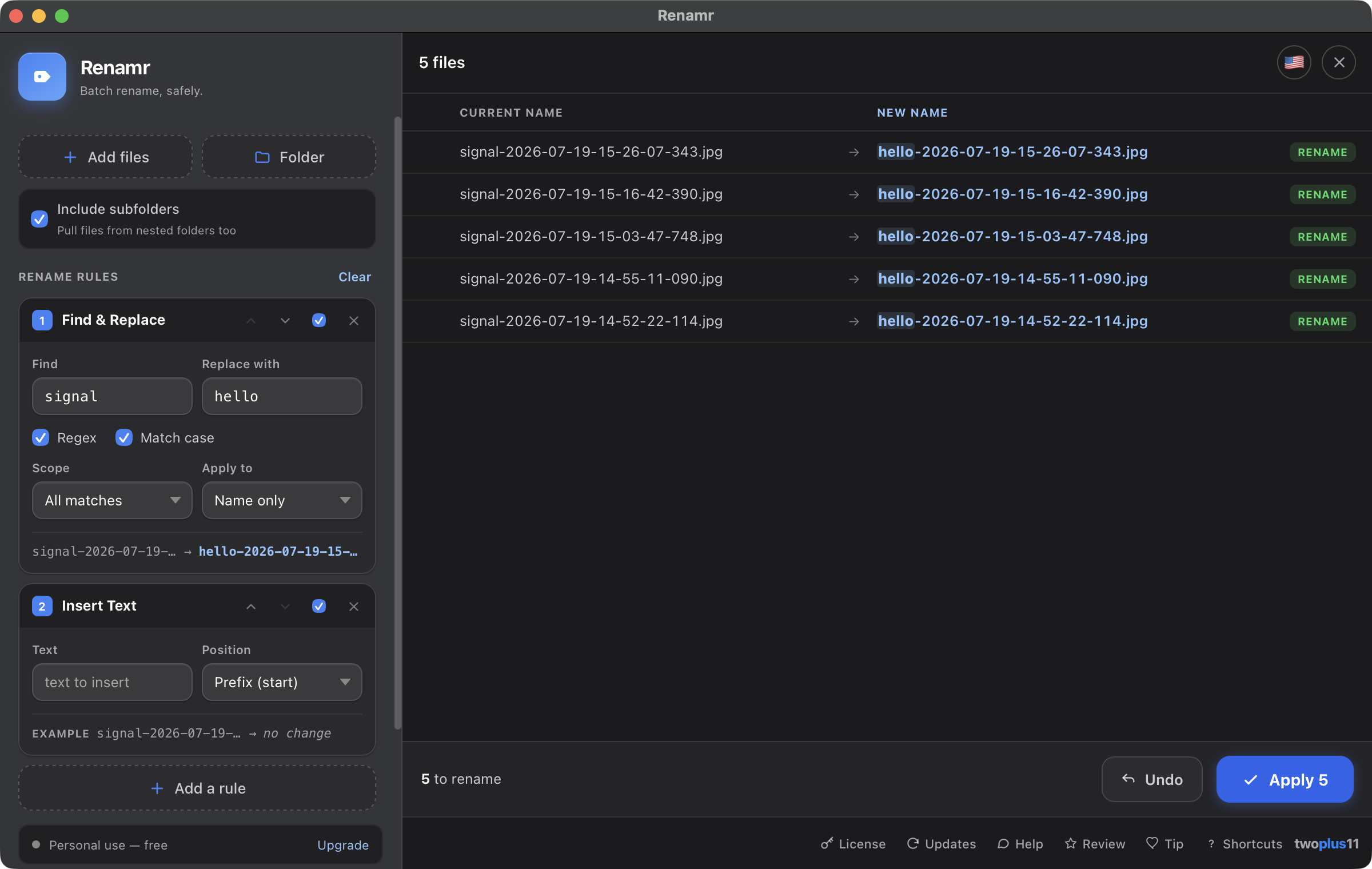Undo the last rename
1372x869 pixels.
click(1152, 779)
